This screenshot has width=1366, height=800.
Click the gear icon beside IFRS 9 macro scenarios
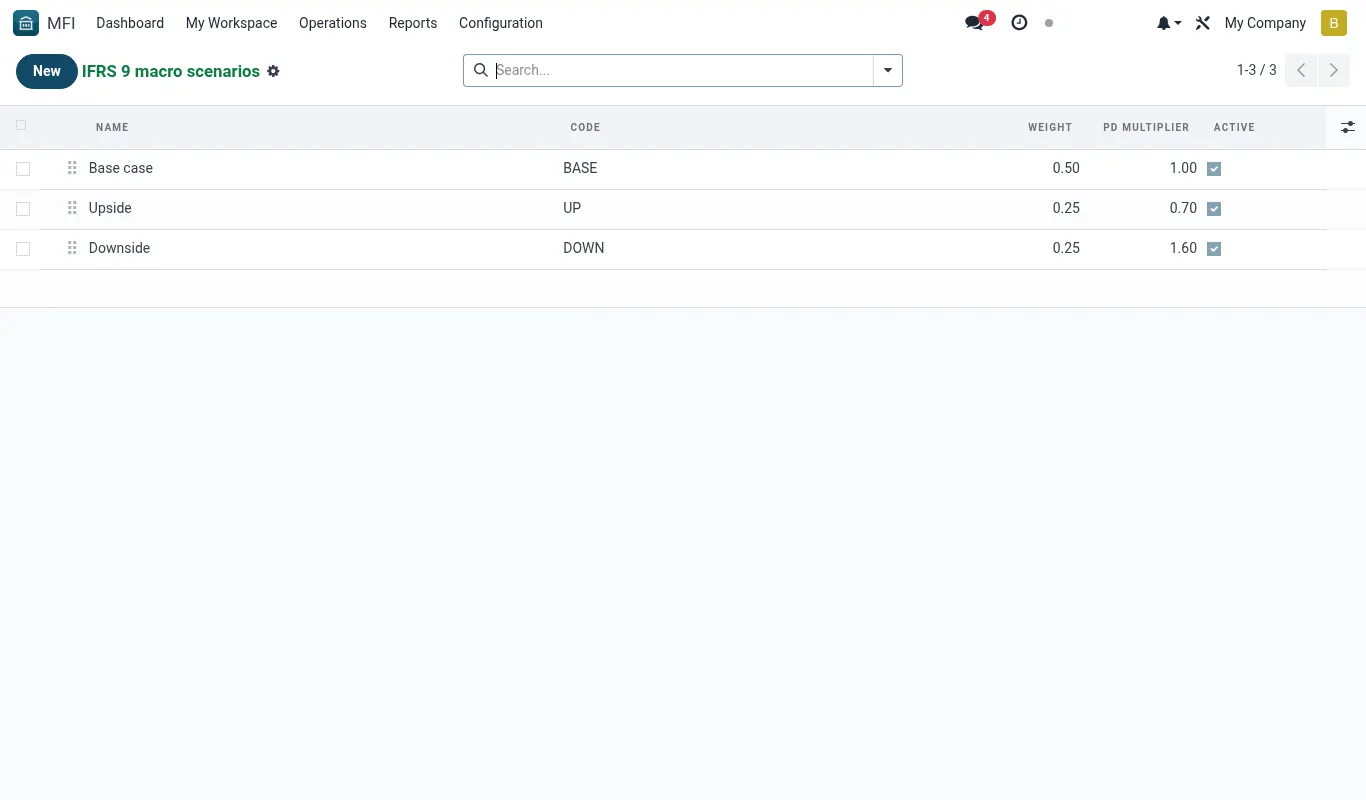tap(273, 71)
